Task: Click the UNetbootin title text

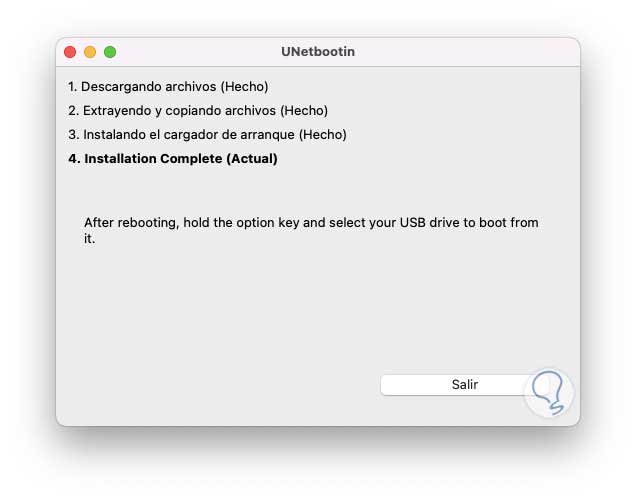Action: tap(318, 52)
